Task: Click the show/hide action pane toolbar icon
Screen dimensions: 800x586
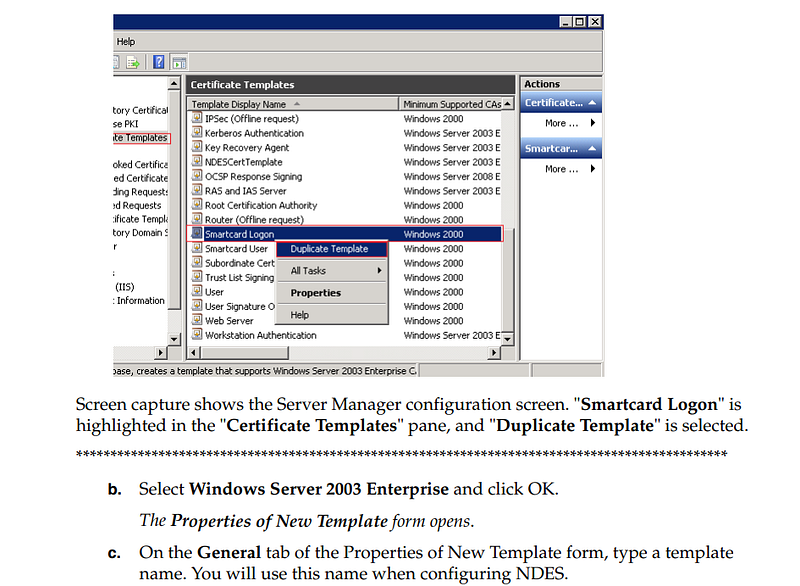Action: pyautogui.click(x=180, y=63)
